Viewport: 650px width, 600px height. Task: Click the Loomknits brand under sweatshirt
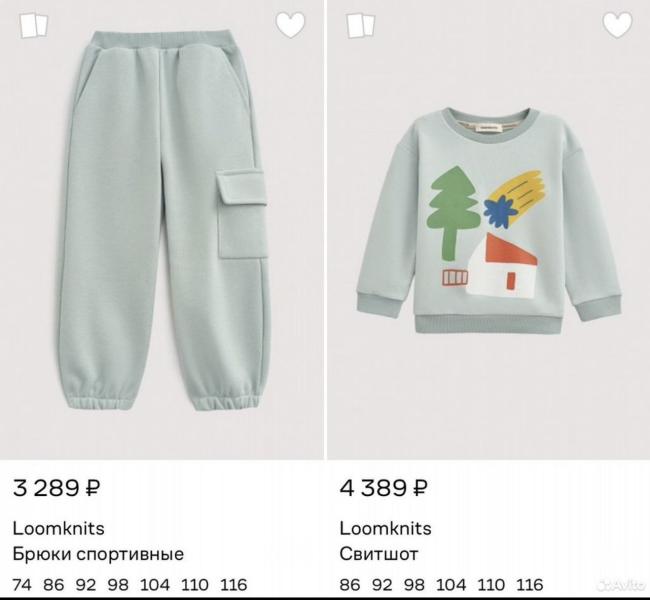click(385, 528)
